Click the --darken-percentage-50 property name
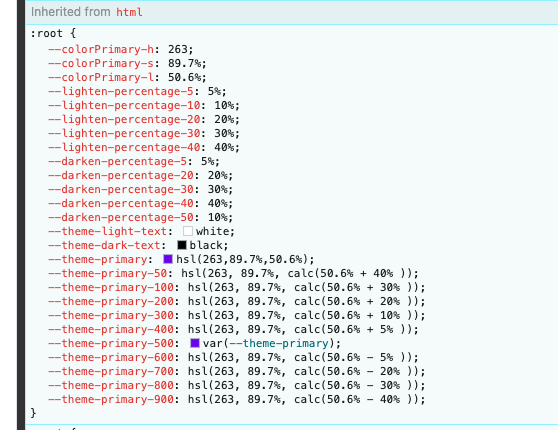The image size is (558, 430). pyautogui.click(x=121, y=217)
